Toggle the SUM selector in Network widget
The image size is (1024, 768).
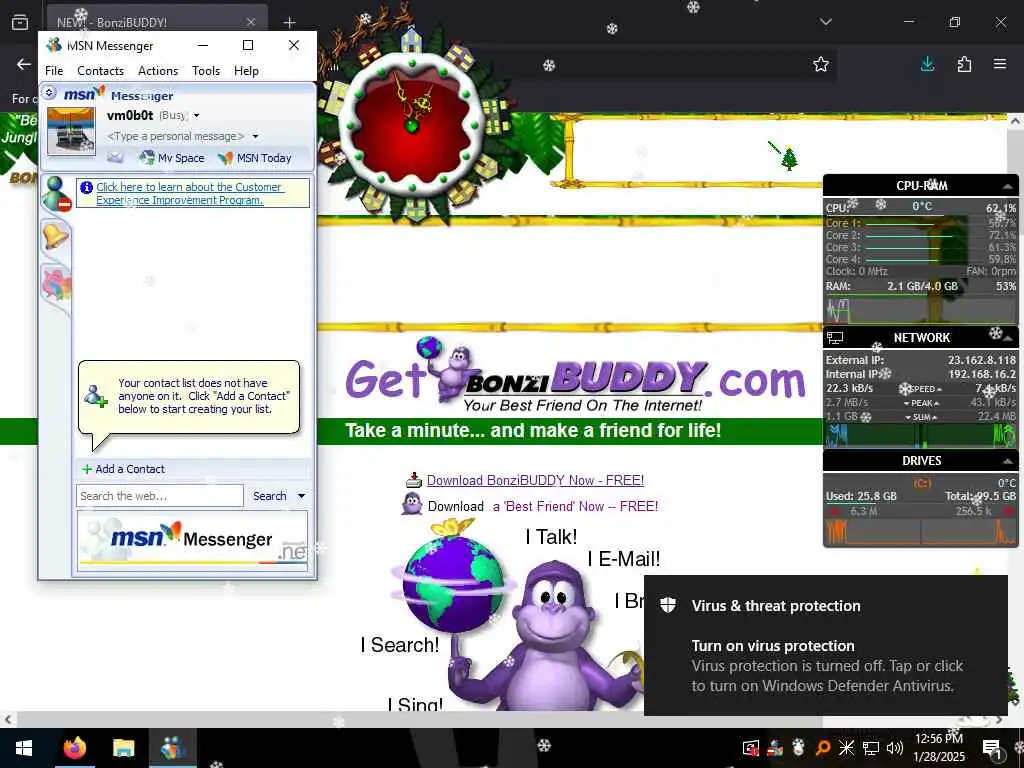tap(921, 417)
